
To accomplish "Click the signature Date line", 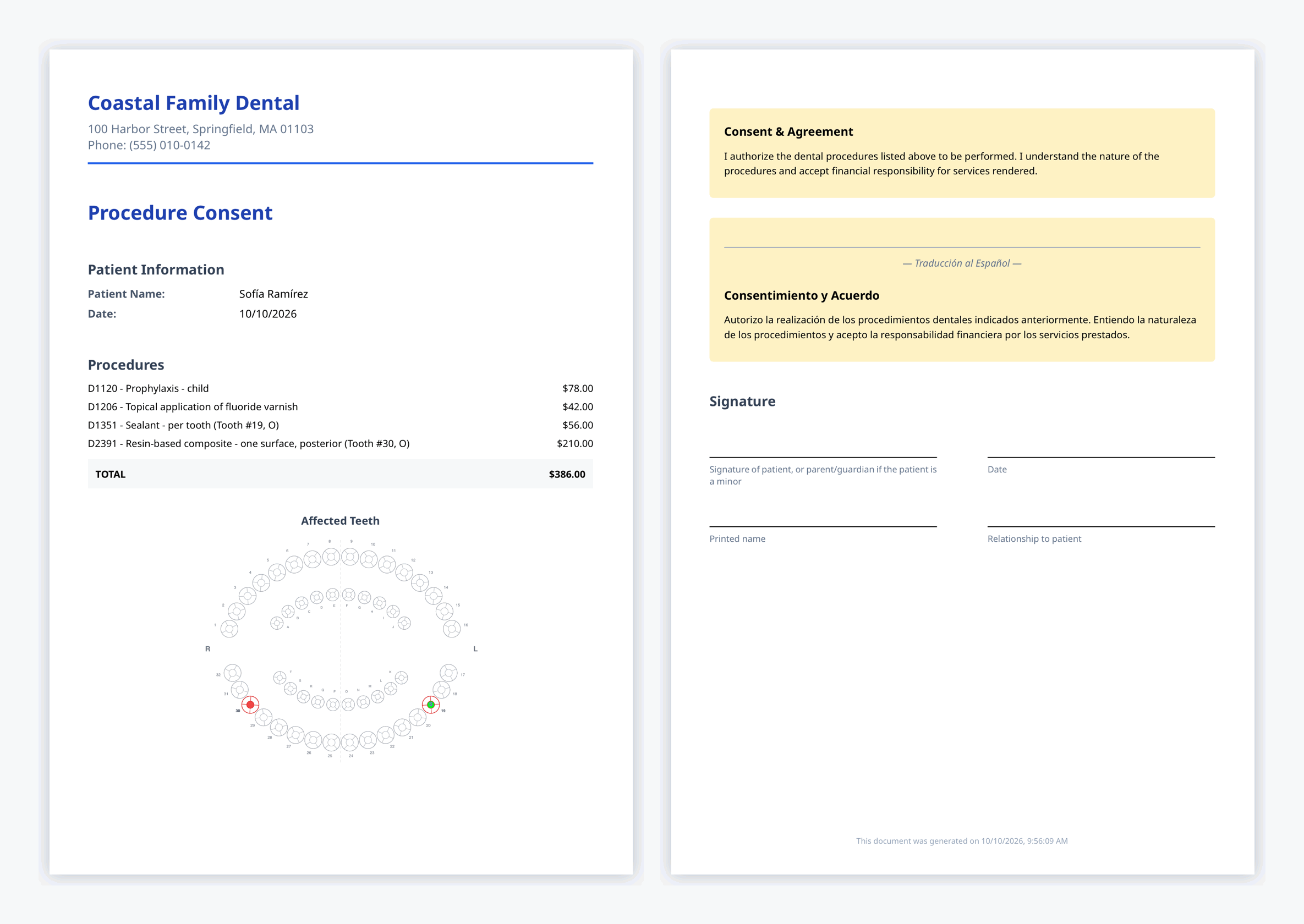I will 1101,457.
